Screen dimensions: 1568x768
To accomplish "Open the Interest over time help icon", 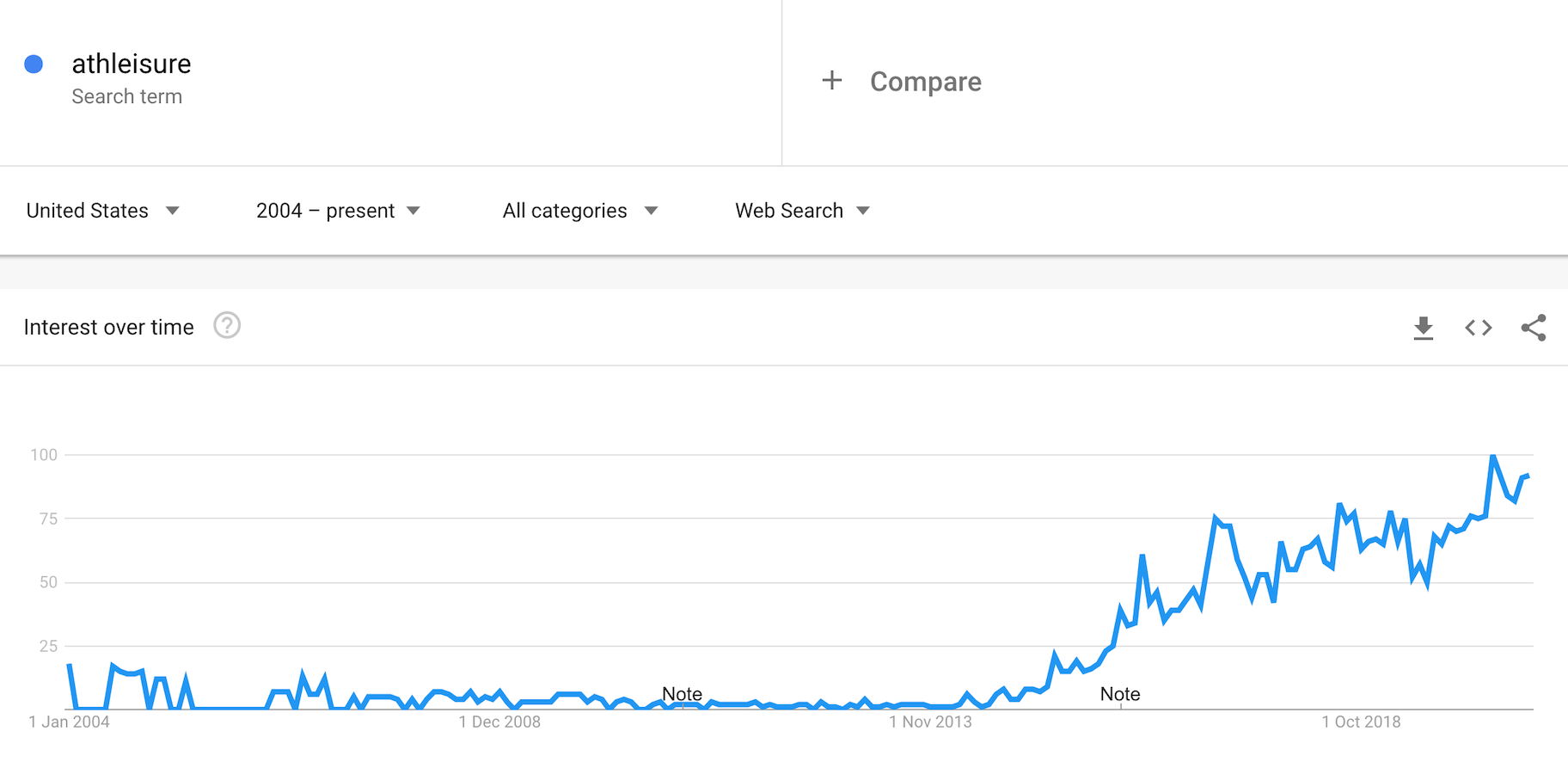I will [227, 326].
